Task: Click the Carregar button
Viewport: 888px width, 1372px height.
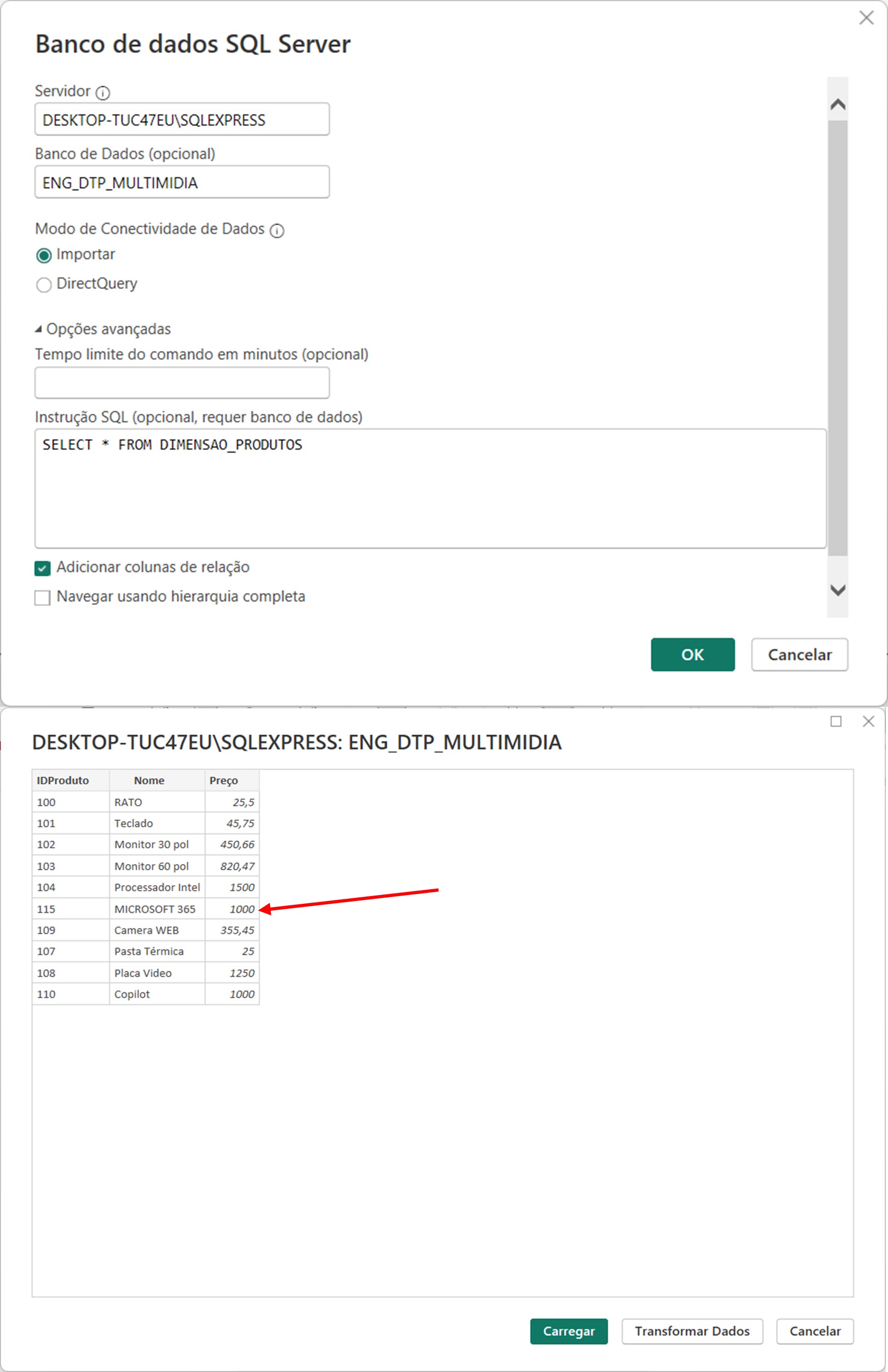Action: click(x=569, y=1331)
